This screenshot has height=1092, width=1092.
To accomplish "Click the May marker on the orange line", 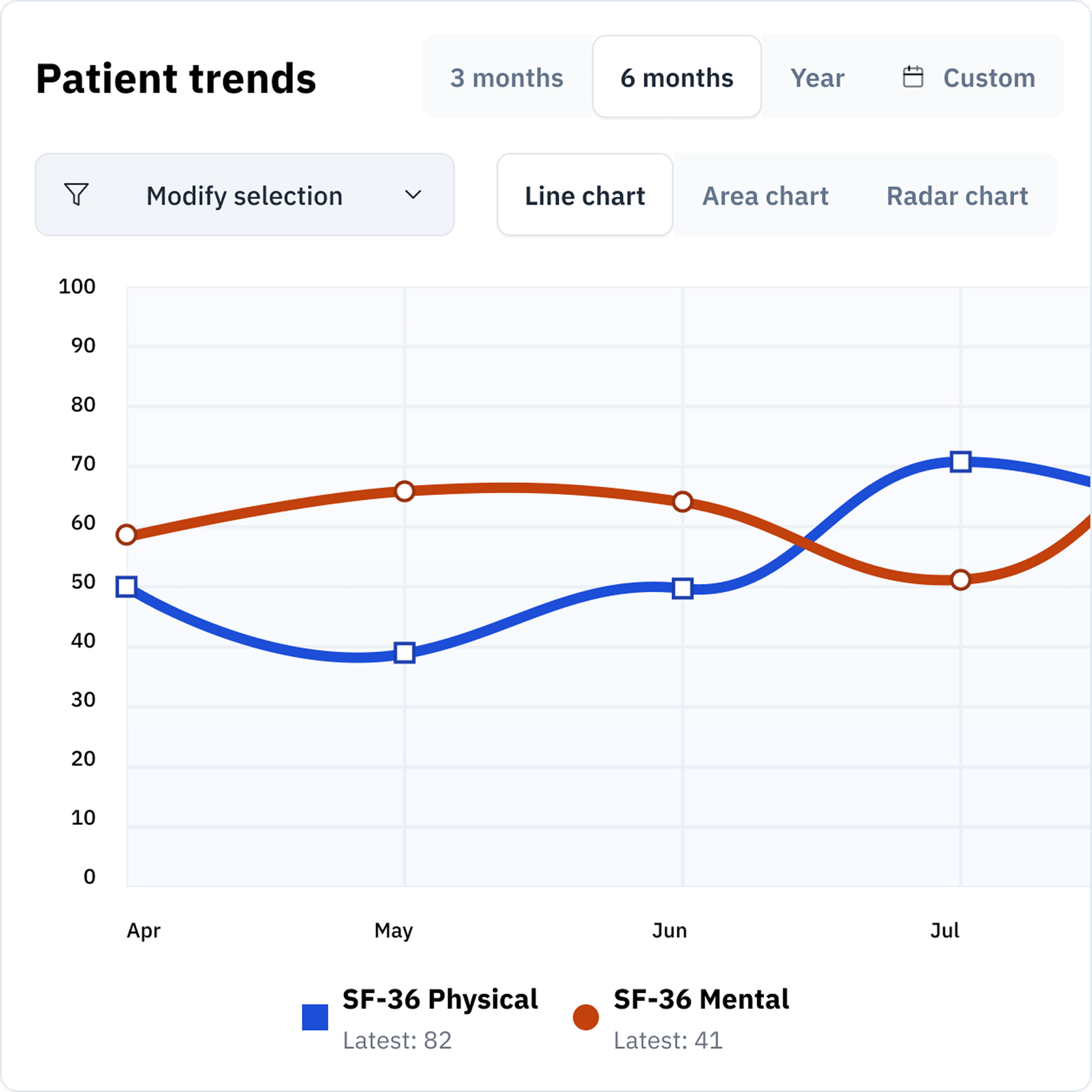I will coord(405,491).
